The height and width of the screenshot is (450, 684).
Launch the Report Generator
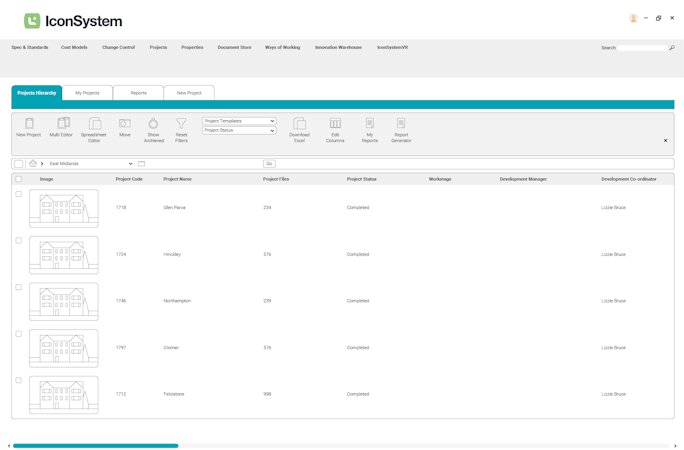(401, 123)
